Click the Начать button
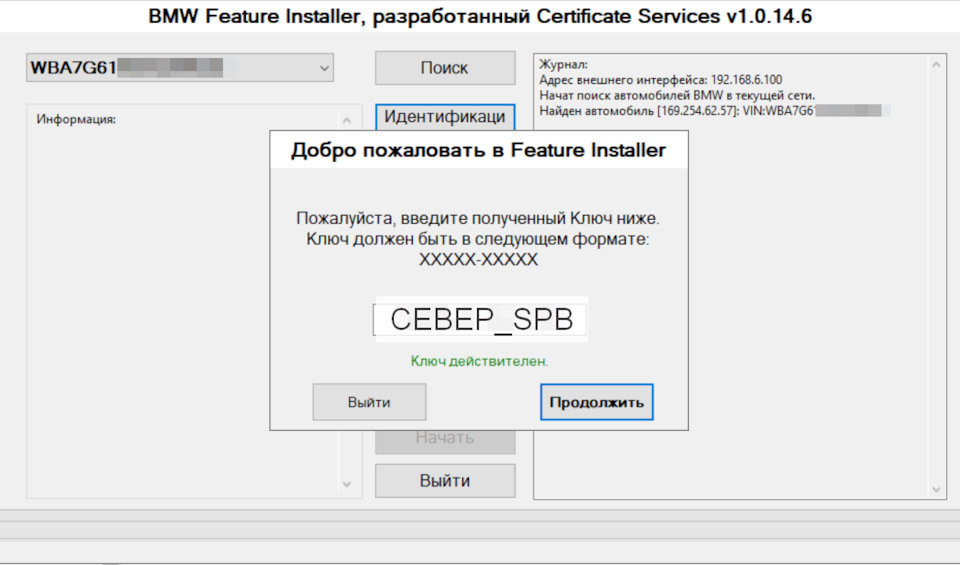This screenshot has width=960, height=565. [445, 441]
